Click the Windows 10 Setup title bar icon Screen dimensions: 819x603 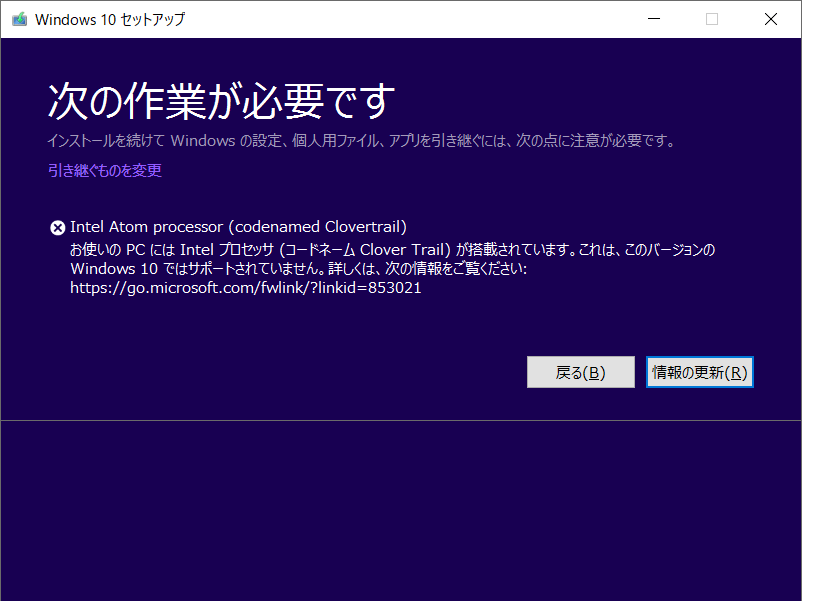(19, 19)
